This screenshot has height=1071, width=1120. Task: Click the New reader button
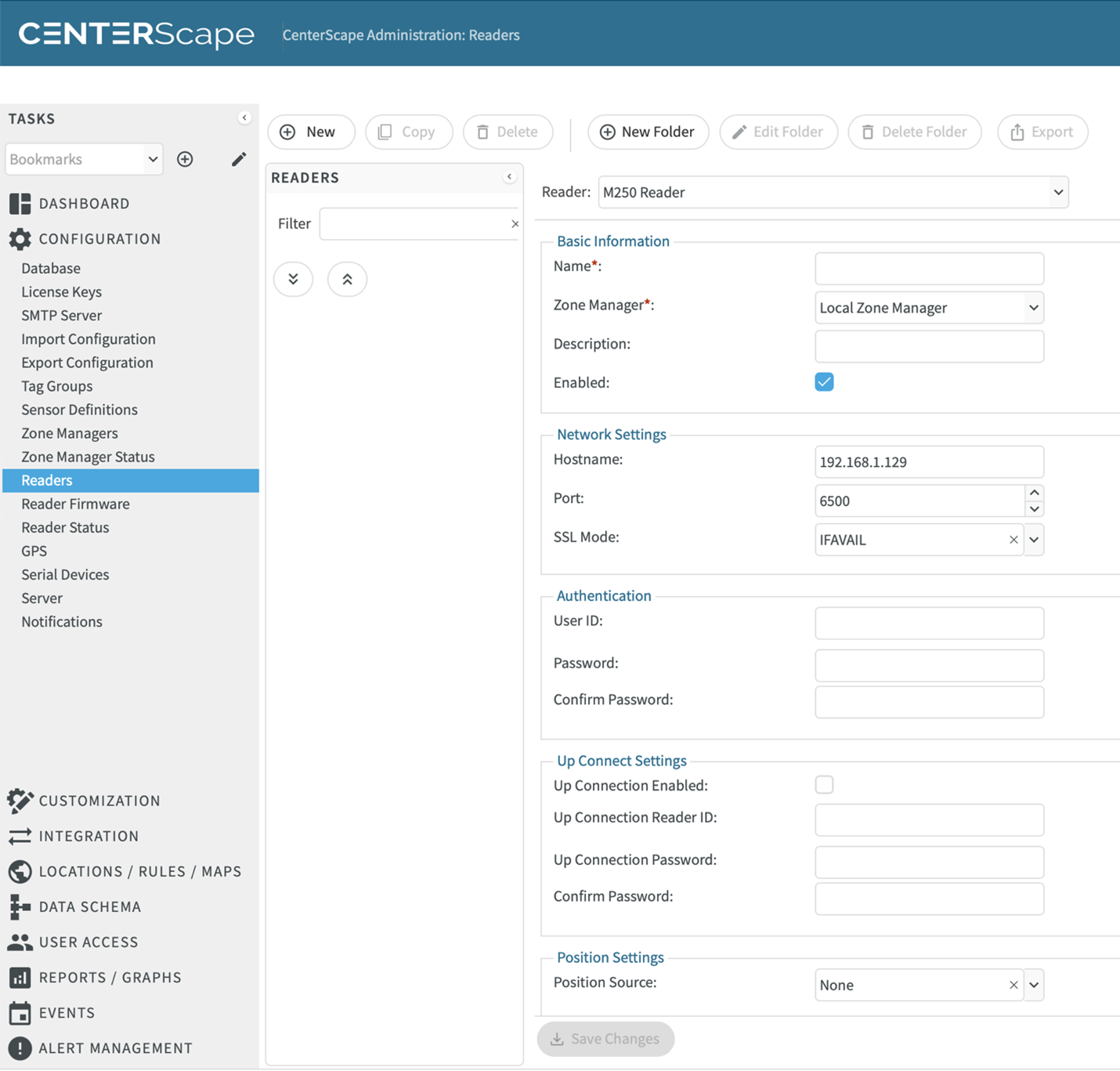311,132
